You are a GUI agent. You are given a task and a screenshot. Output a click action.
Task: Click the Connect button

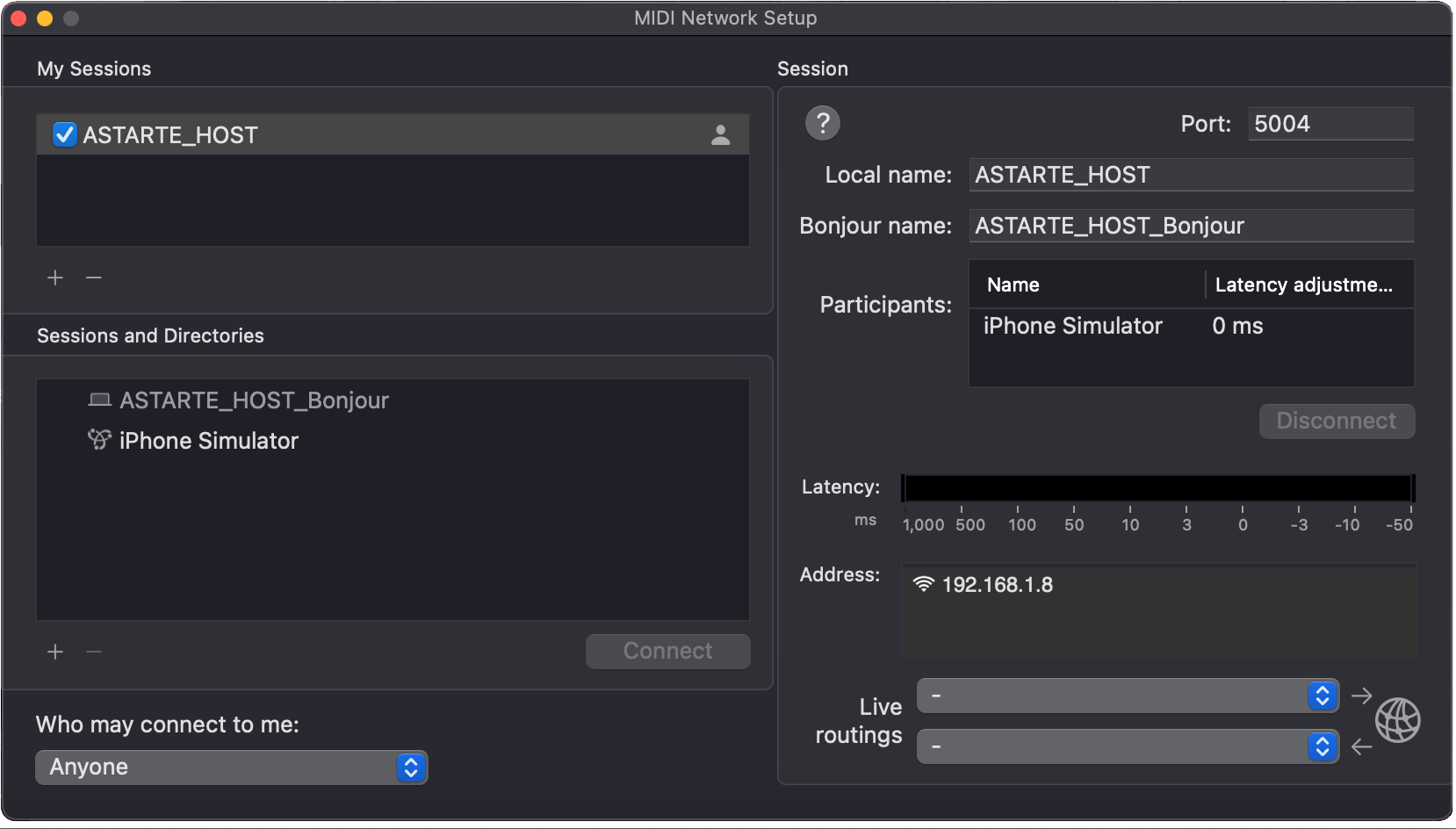tap(667, 651)
